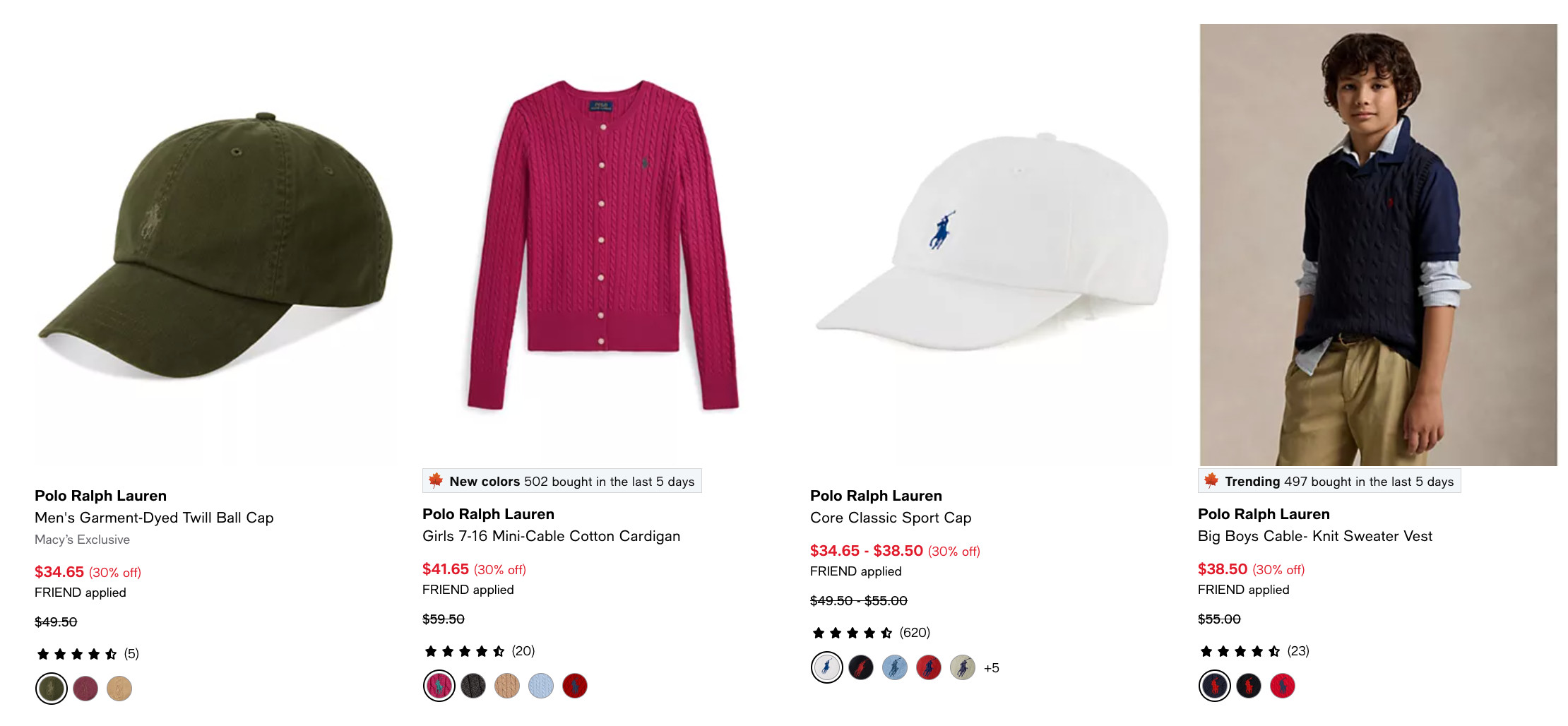Show the +5 more sport cap colors
The height and width of the screenshot is (726, 1568).
tap(991, 667)
